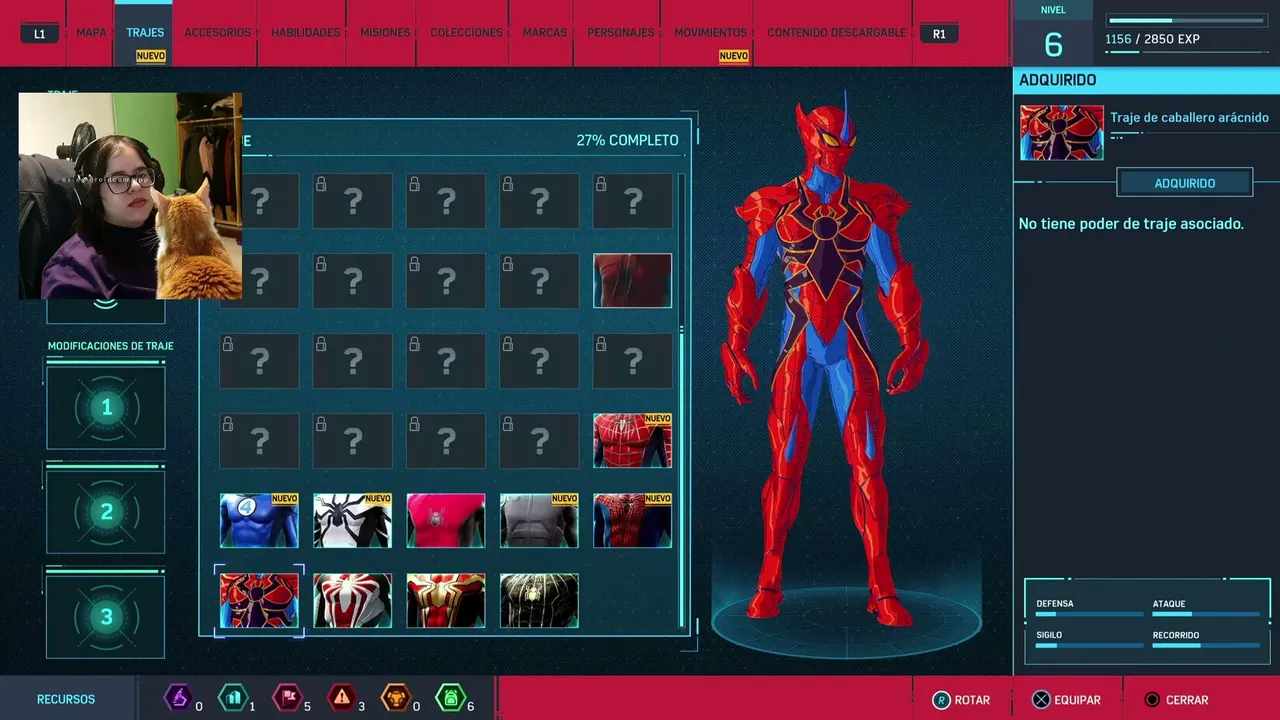Click the R1 shoulder button icon
1280x720 pixels.
(939, 33)
